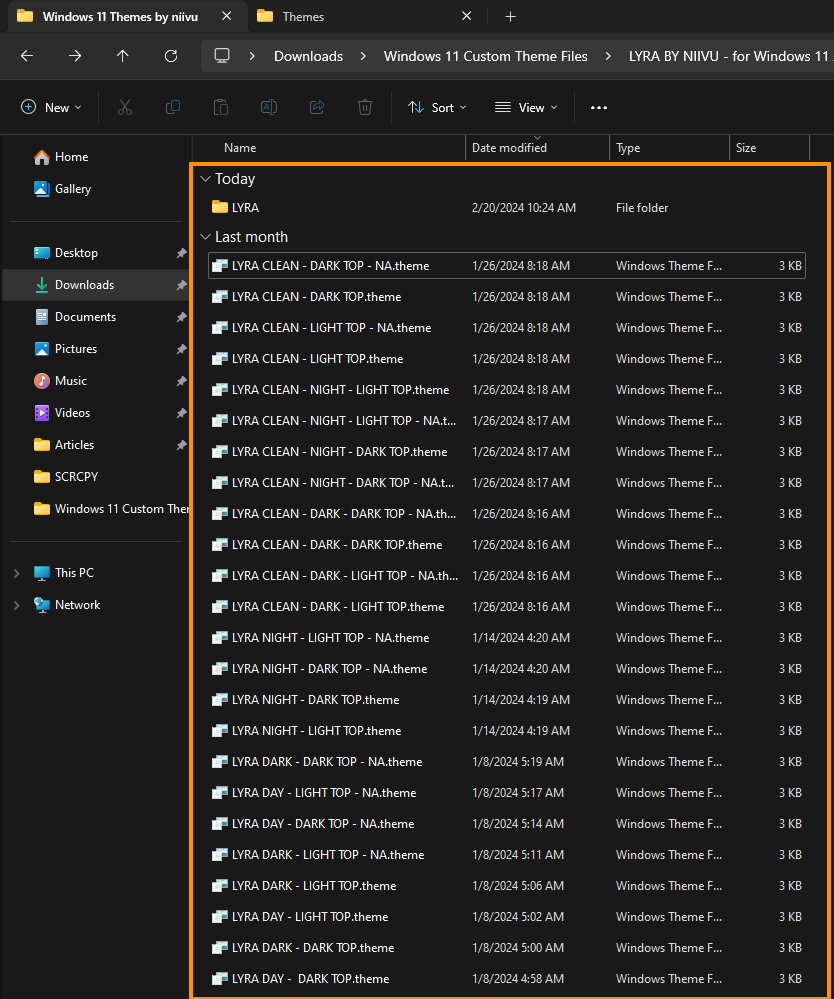Click the Paste clipboard icon
The width and height of the screenshot is (834, 999).
(221, 108)
